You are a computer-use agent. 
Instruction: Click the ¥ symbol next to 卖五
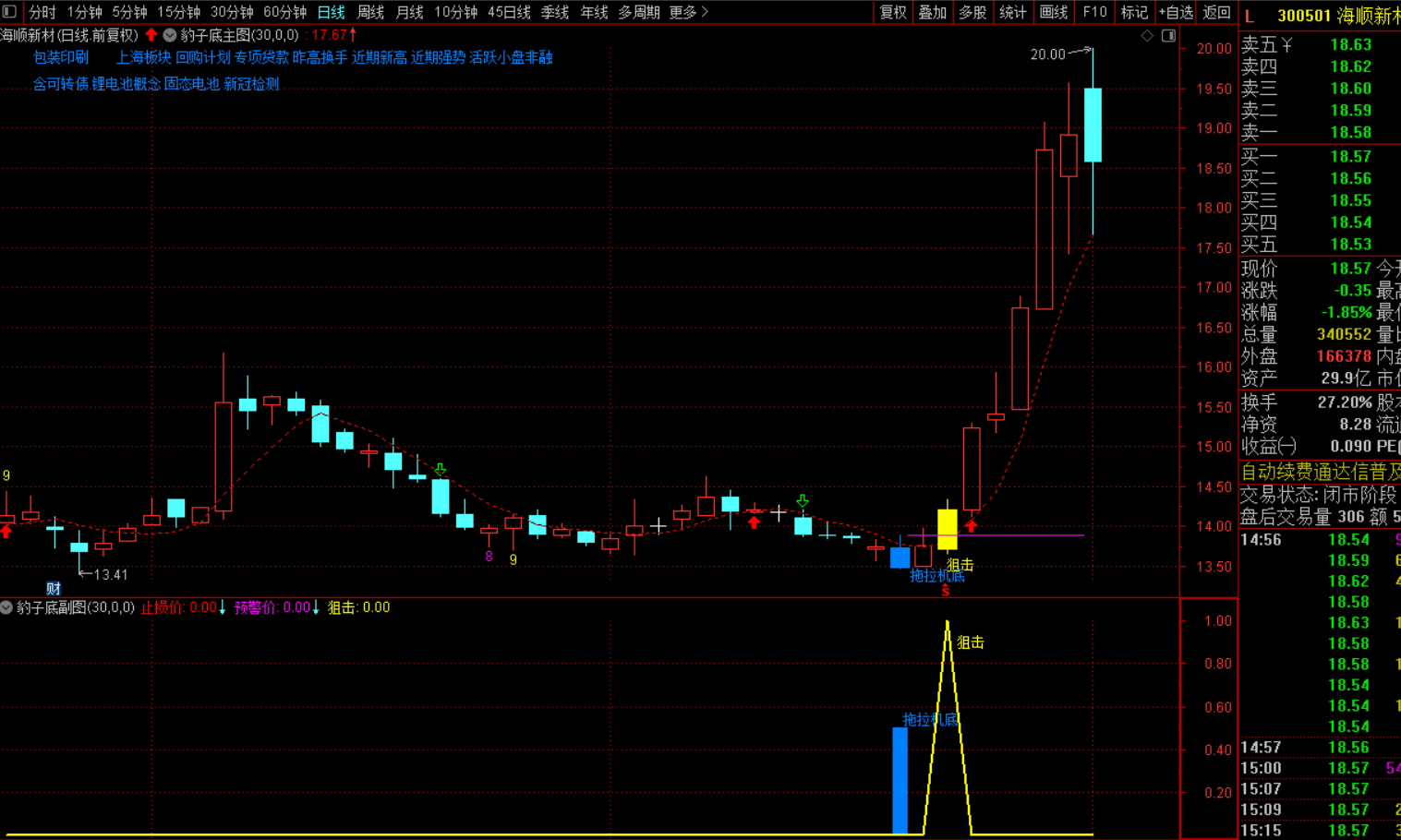point(1287,44)
